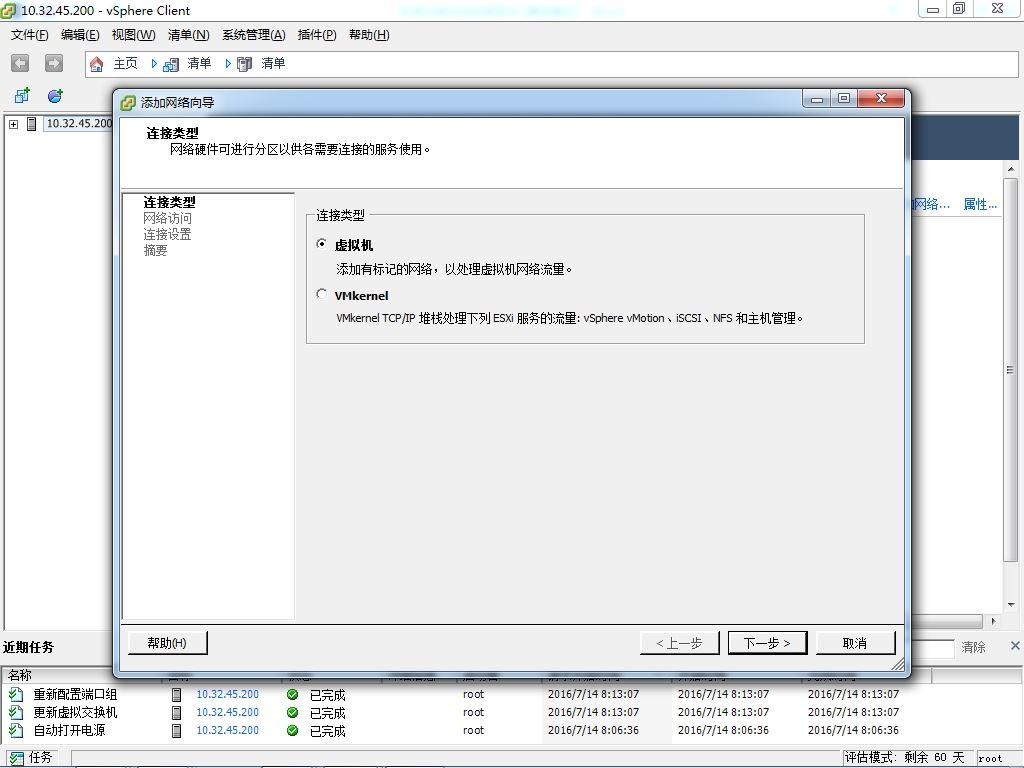
Task: Click the new virtual machine toolbar icon
Action: click(22, 96)
